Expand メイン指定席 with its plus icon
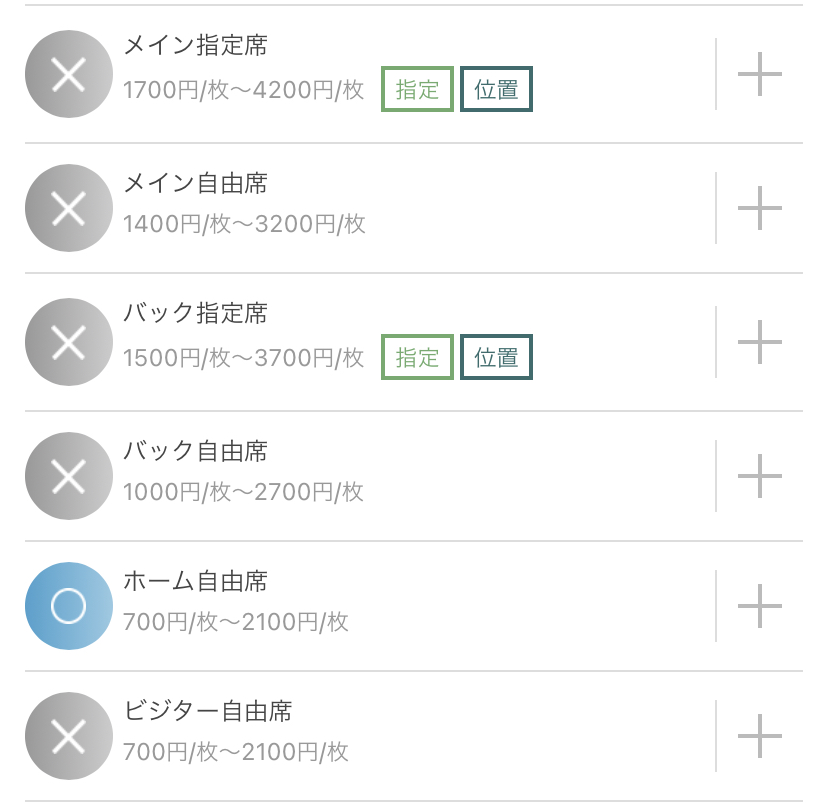 click(759, 74)
